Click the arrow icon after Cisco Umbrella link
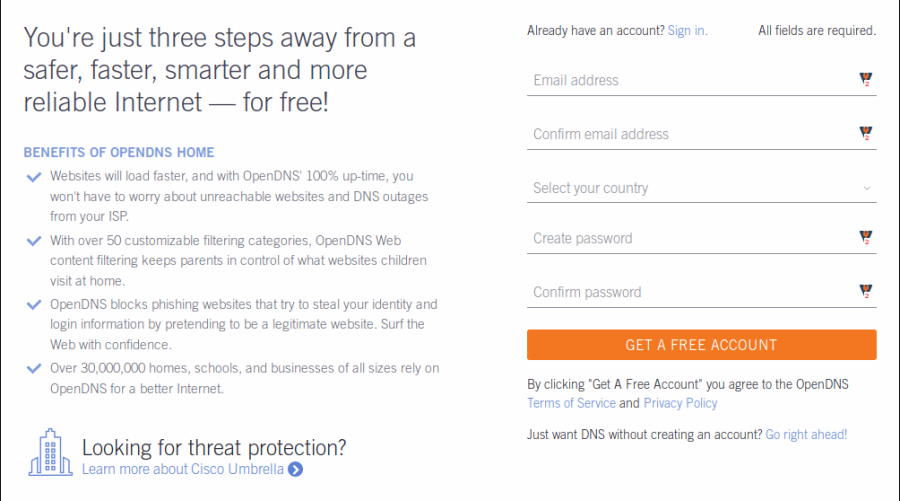This screenshot has height=501, width=900. click(x=295, y=469)
